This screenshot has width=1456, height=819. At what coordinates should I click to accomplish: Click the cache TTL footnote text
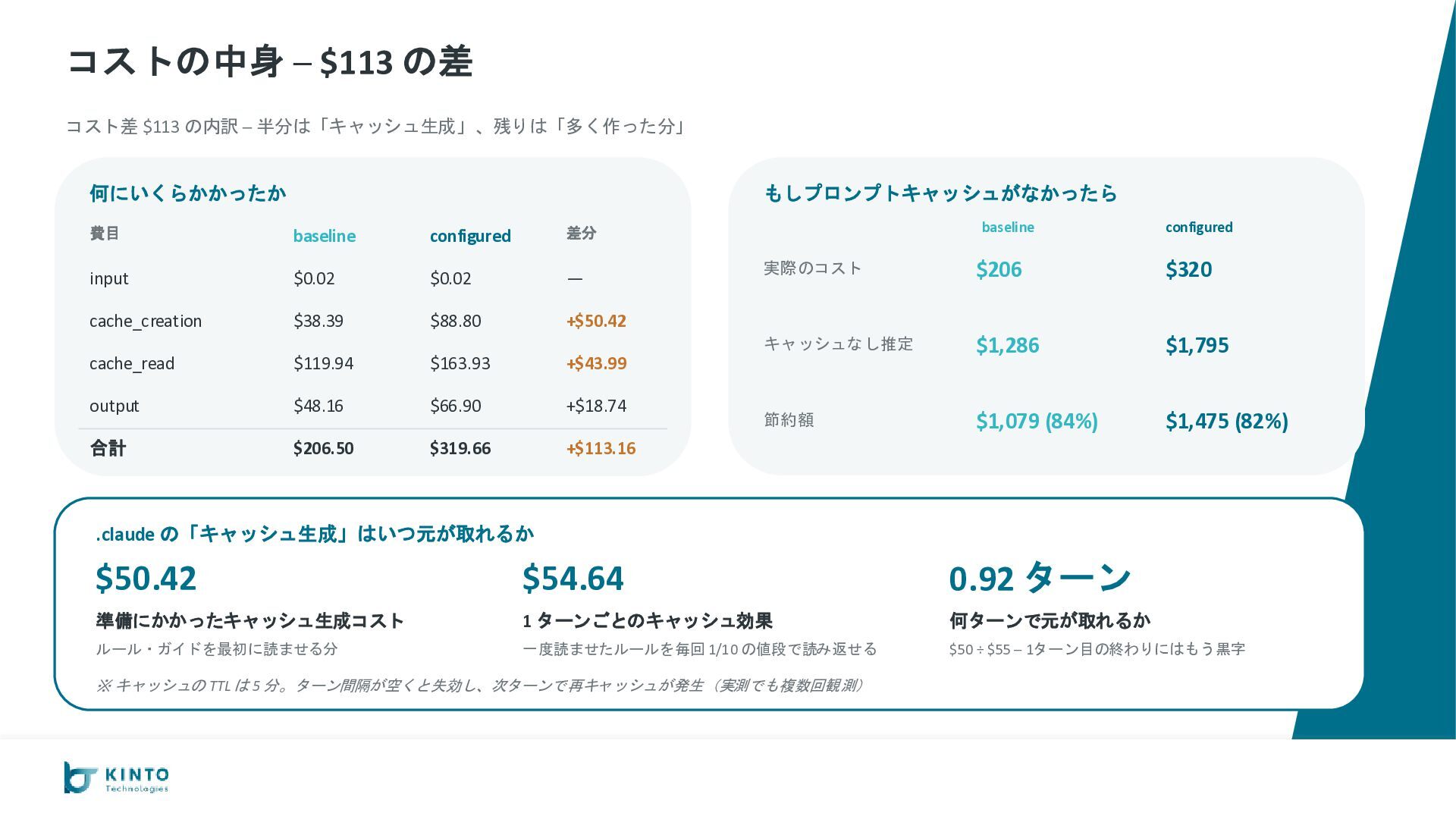(479, 686)
